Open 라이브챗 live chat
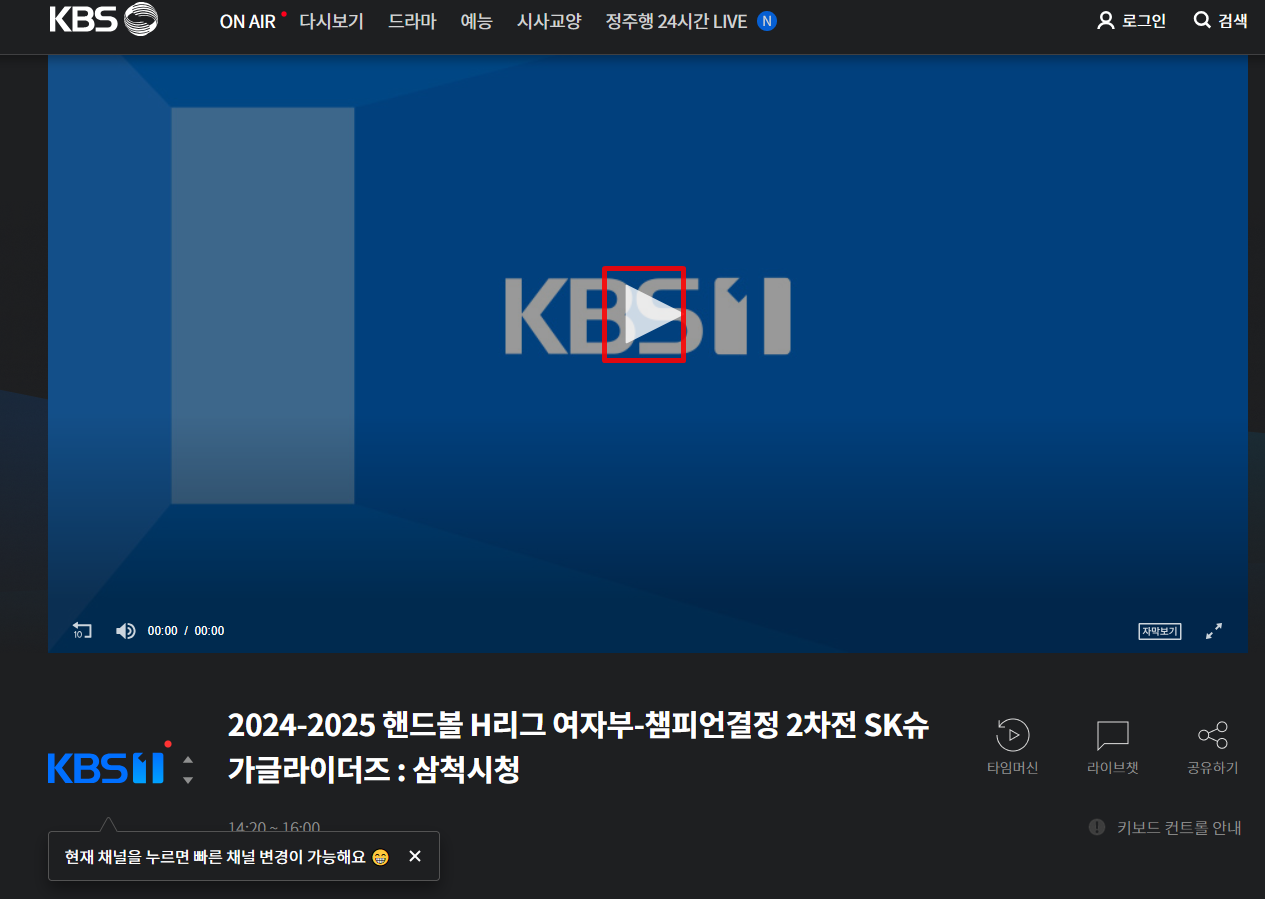Screen dimensions: 1265x899 1113,746
